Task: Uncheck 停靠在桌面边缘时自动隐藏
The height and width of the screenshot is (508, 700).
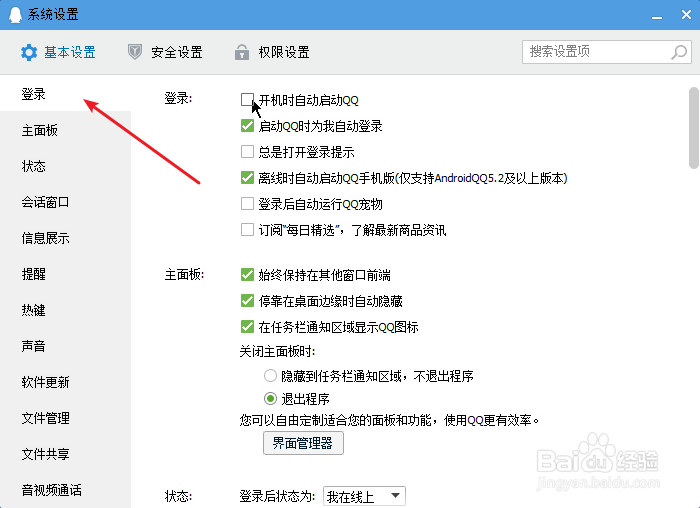Action: (x=247, y=300)
